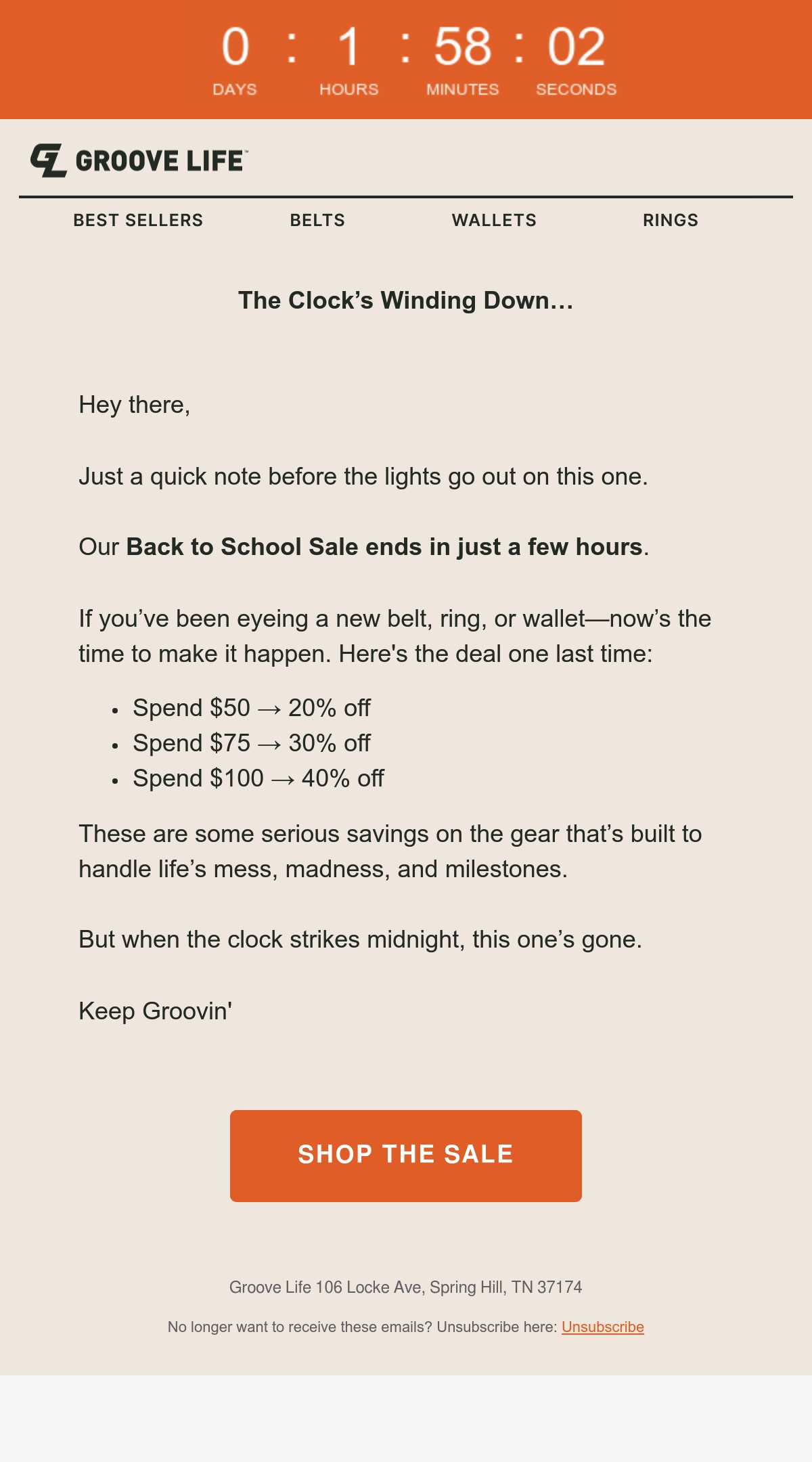Viewport: 812px width, 1462px height.
Task: Click the Hey there greeting line
Action: coord(135,405)
